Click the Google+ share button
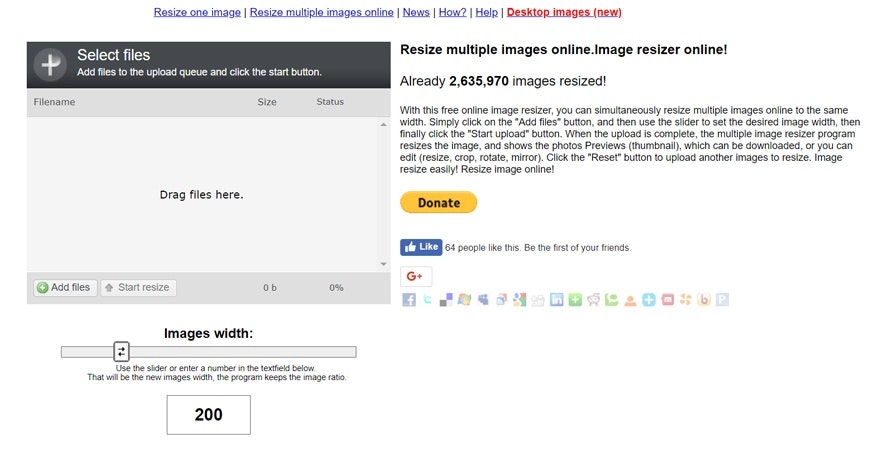 click(x=416, y=276)
